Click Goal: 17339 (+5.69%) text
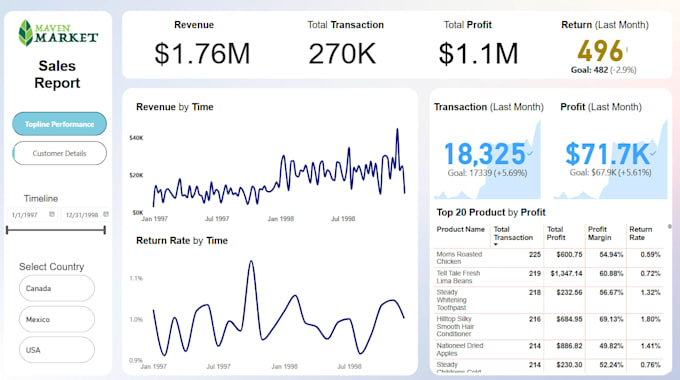 tap(487, 173)
